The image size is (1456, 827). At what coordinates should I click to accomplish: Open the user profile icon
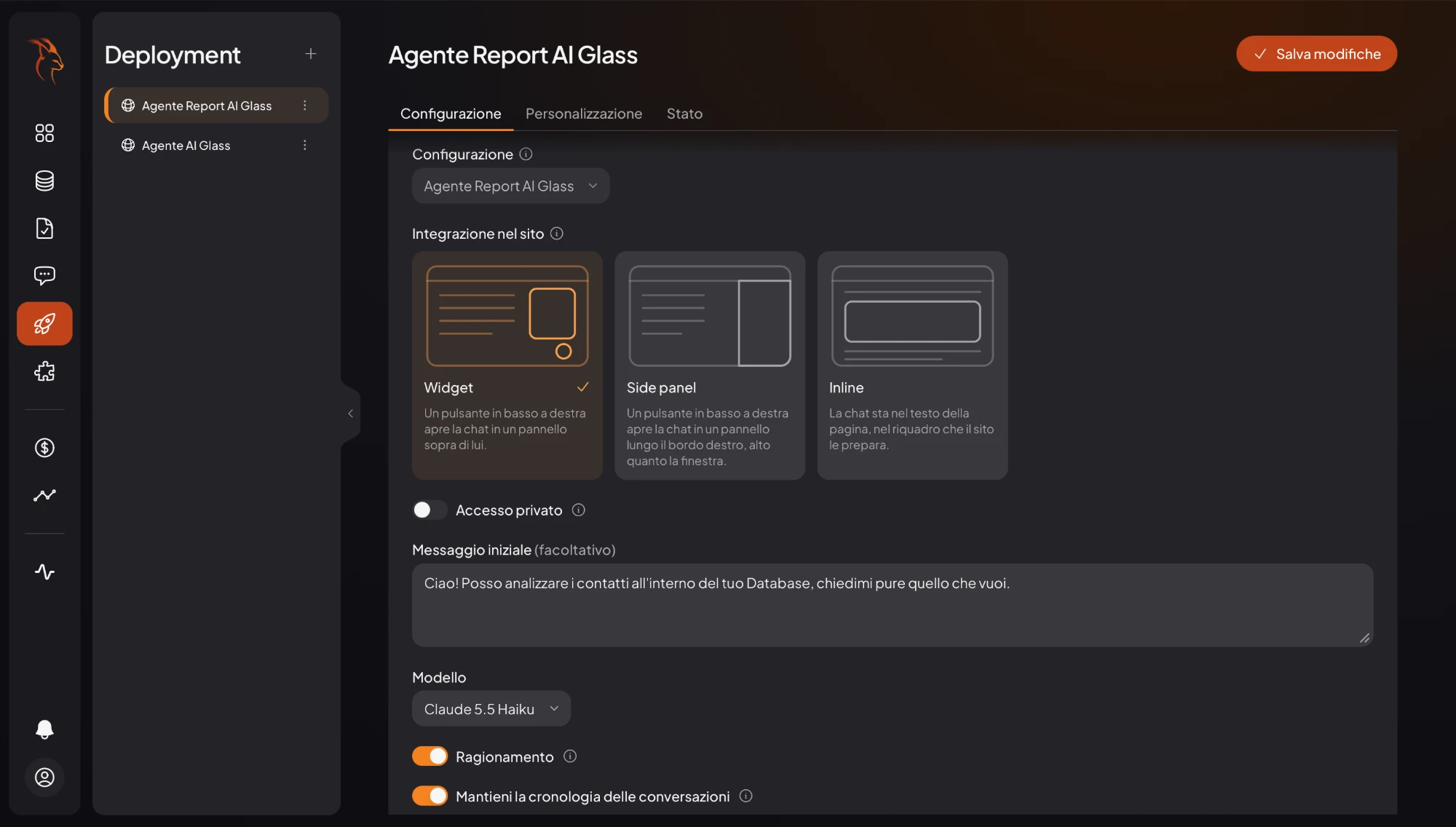pyautogui.click(x=44, y=777)
